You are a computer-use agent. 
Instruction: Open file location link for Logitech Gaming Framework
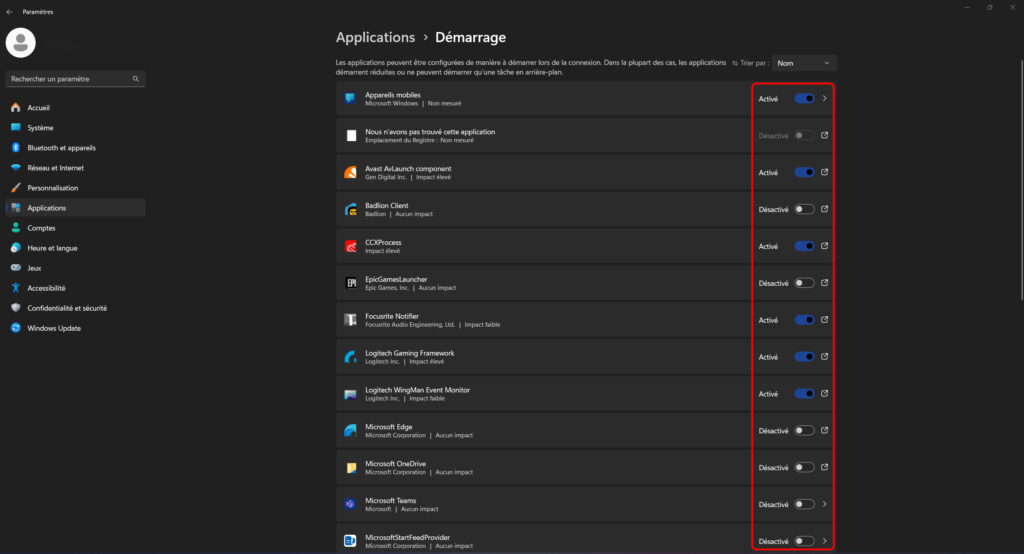[825, 357]
